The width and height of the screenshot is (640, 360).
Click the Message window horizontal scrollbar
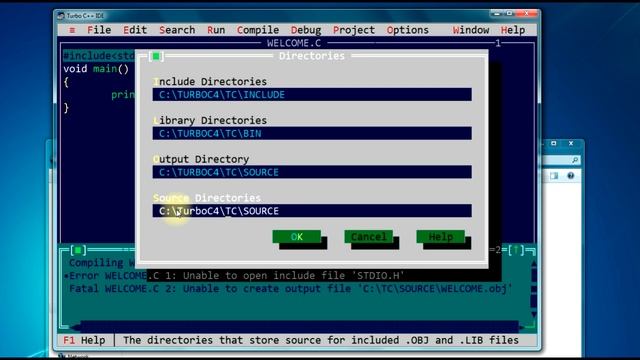pos(297,327)
